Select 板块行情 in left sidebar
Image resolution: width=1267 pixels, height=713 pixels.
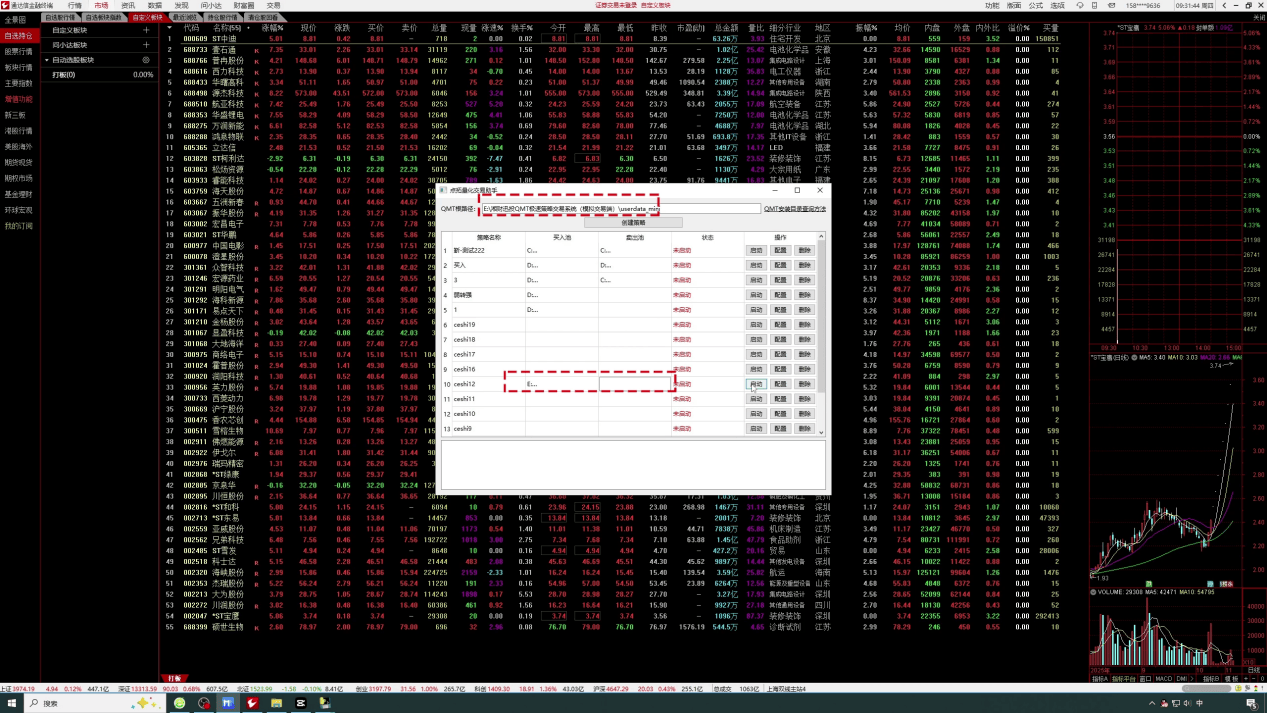click(18, 67)
